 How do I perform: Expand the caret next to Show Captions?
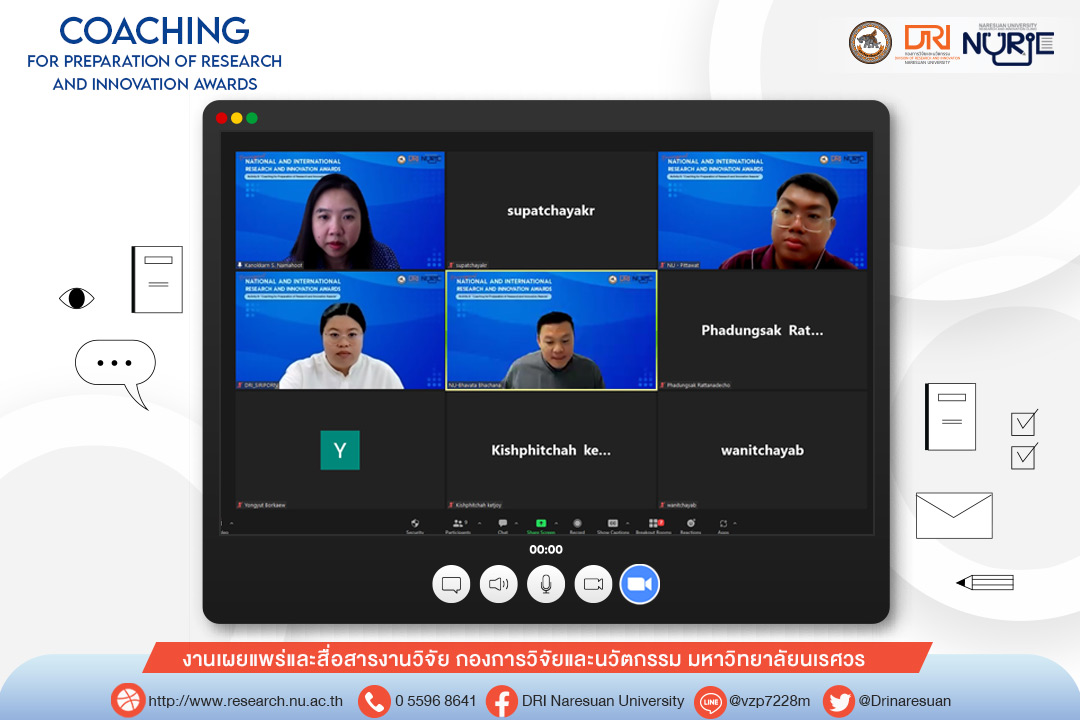pyautogui.click(x=627, y=524)
